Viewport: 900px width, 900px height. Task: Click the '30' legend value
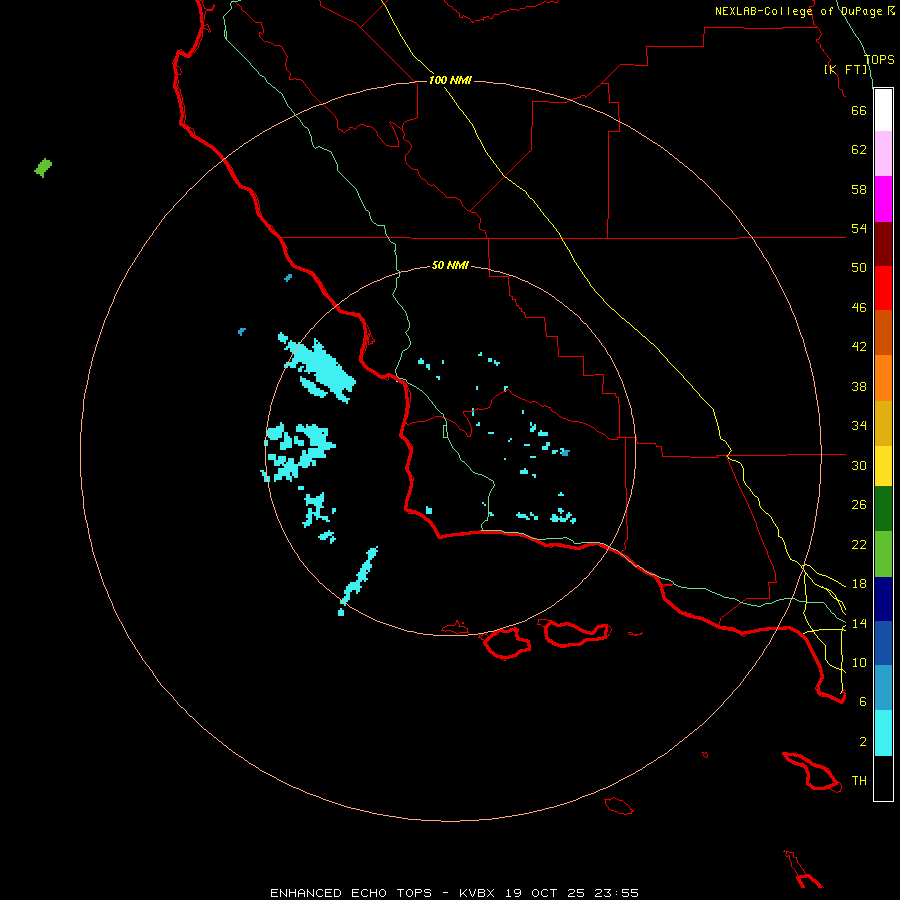tap(859, 465)
